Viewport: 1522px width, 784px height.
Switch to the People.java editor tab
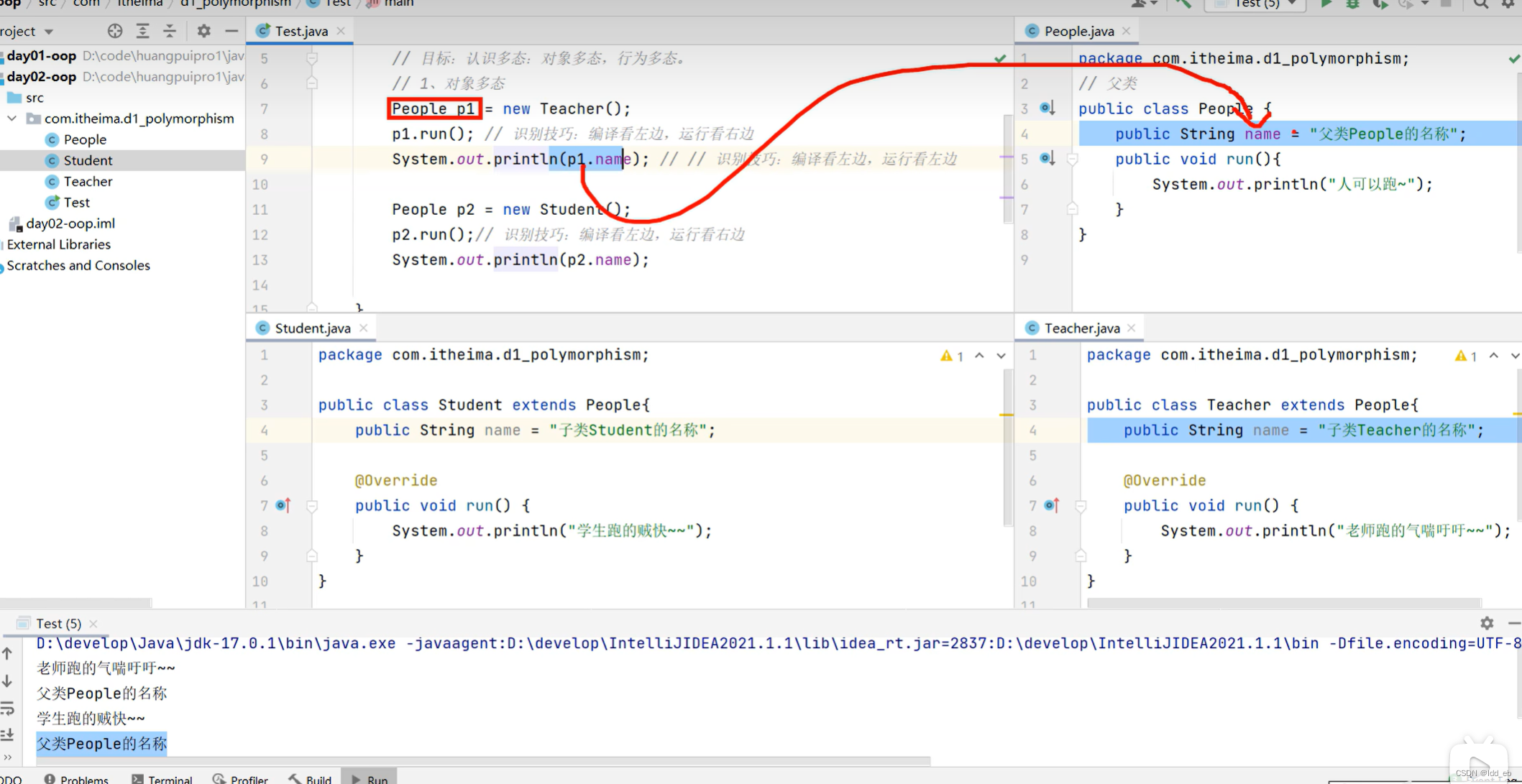(x=1075, y=31)
